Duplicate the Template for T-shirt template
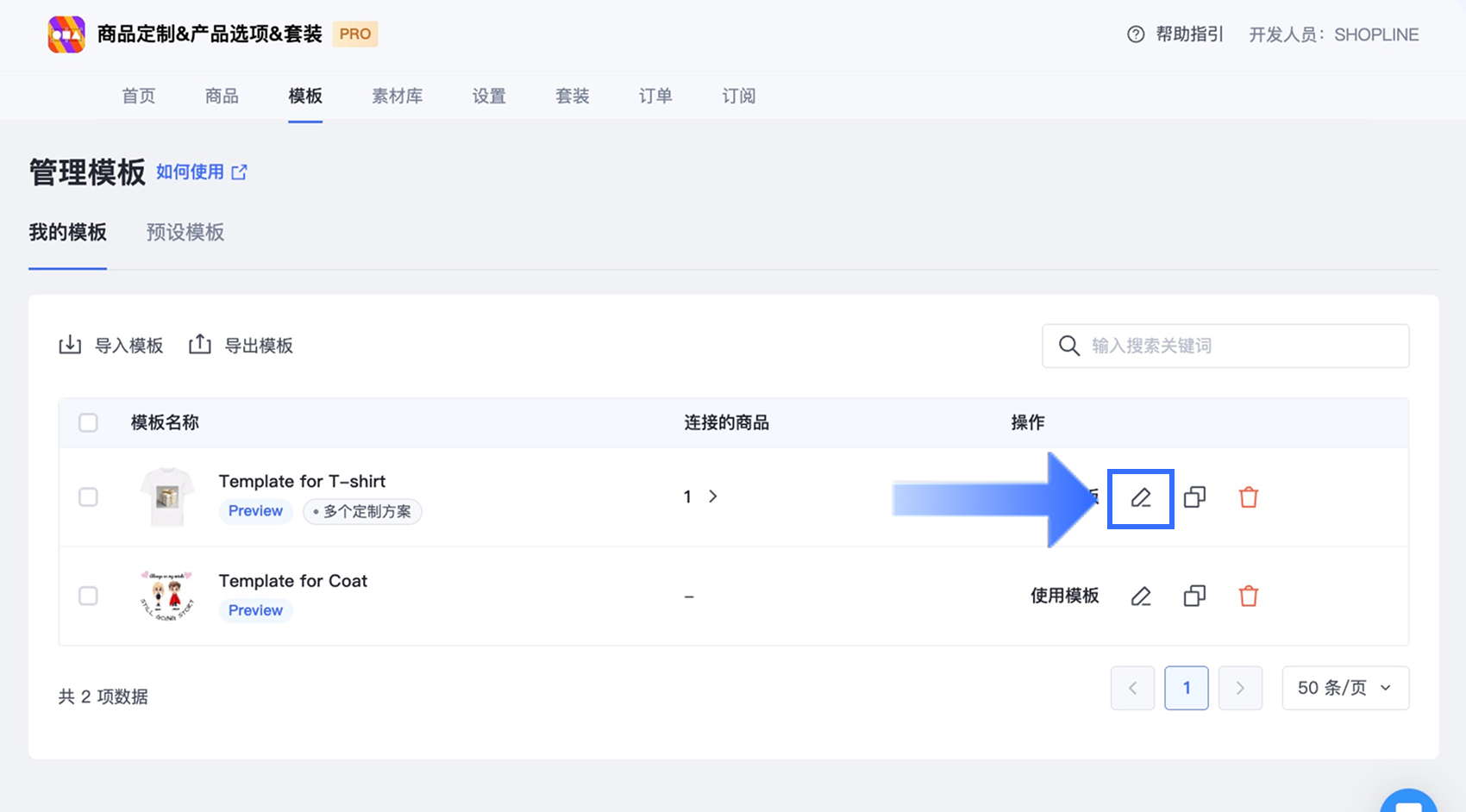Screen dimensions: 1466x812 coord(1194,497)
